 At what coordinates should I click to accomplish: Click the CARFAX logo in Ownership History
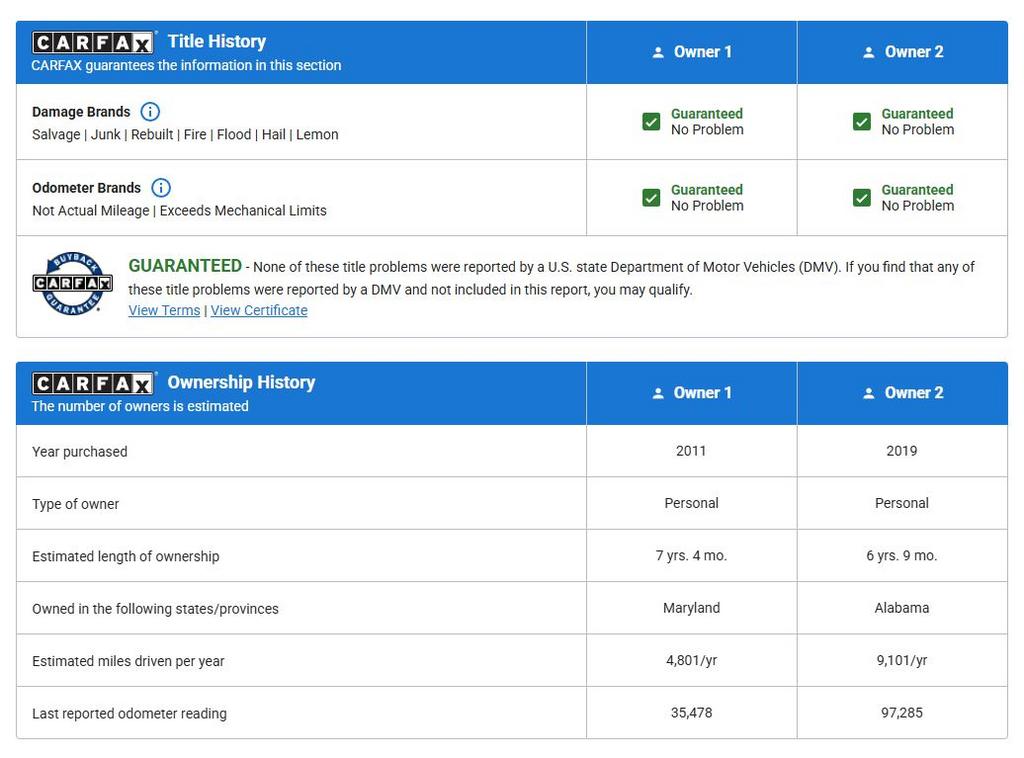point(93,383)
